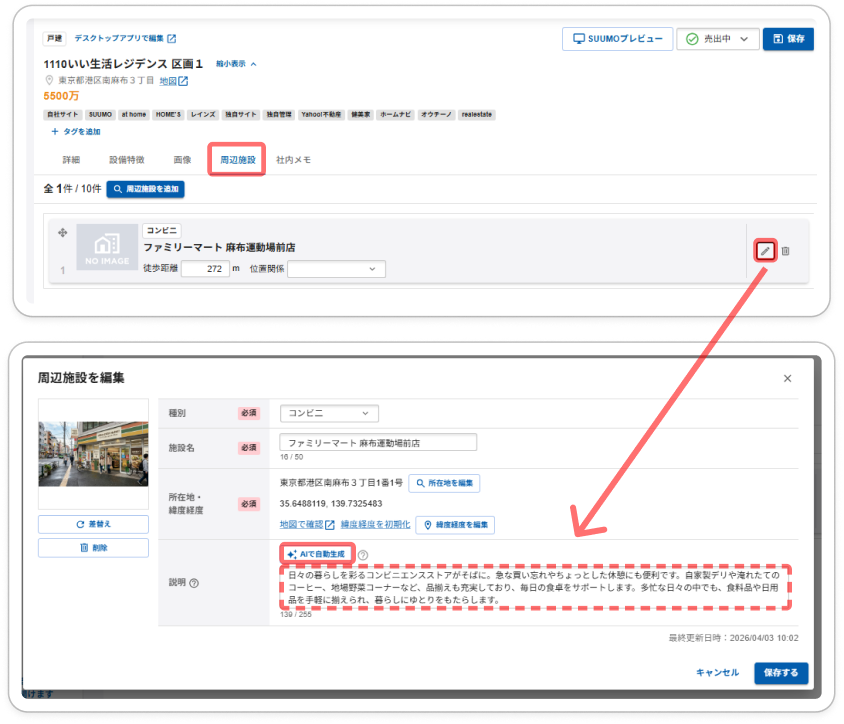Click the 差替え image replace button
Viewport: 844px width, 724px height.
tap(93, 524)
